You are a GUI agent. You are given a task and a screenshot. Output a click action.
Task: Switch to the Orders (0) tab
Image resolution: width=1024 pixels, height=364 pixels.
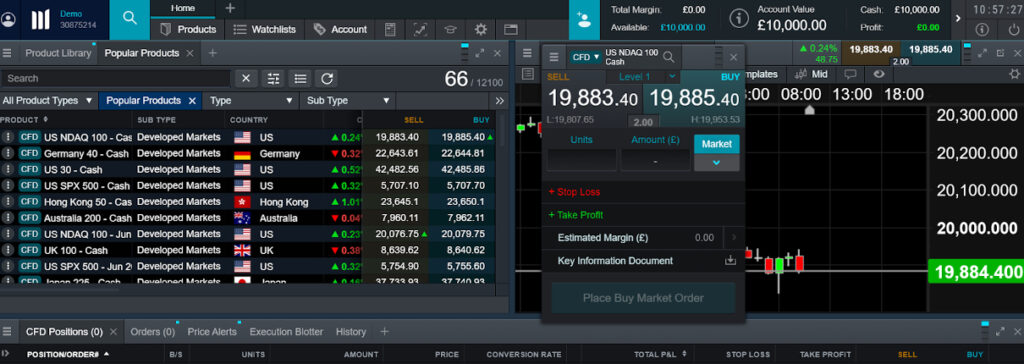[153, 332]
